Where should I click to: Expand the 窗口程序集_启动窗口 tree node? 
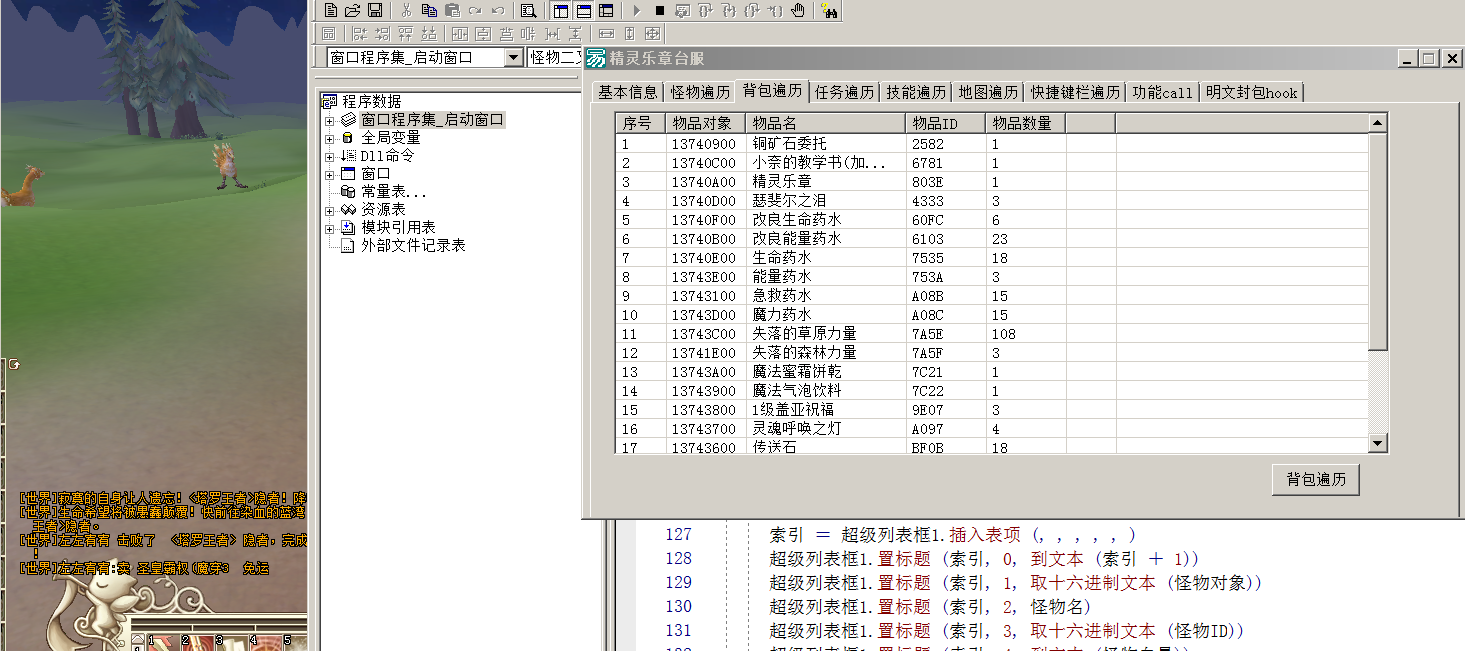[x=329, y=120]
